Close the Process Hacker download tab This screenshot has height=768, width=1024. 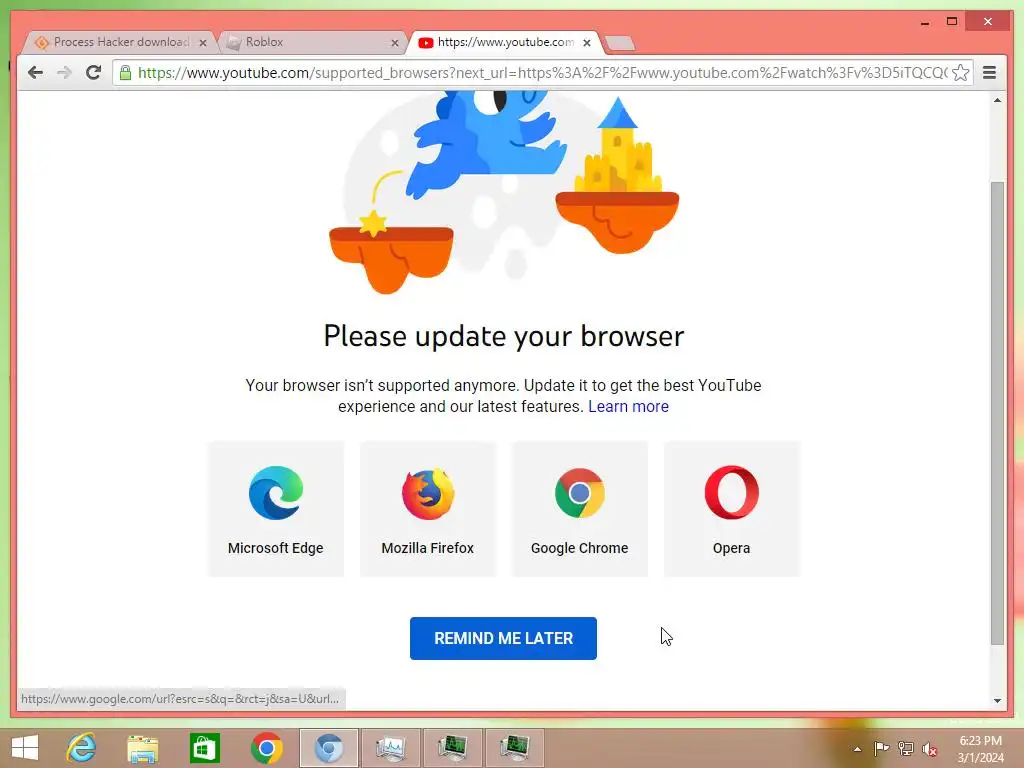203,43
